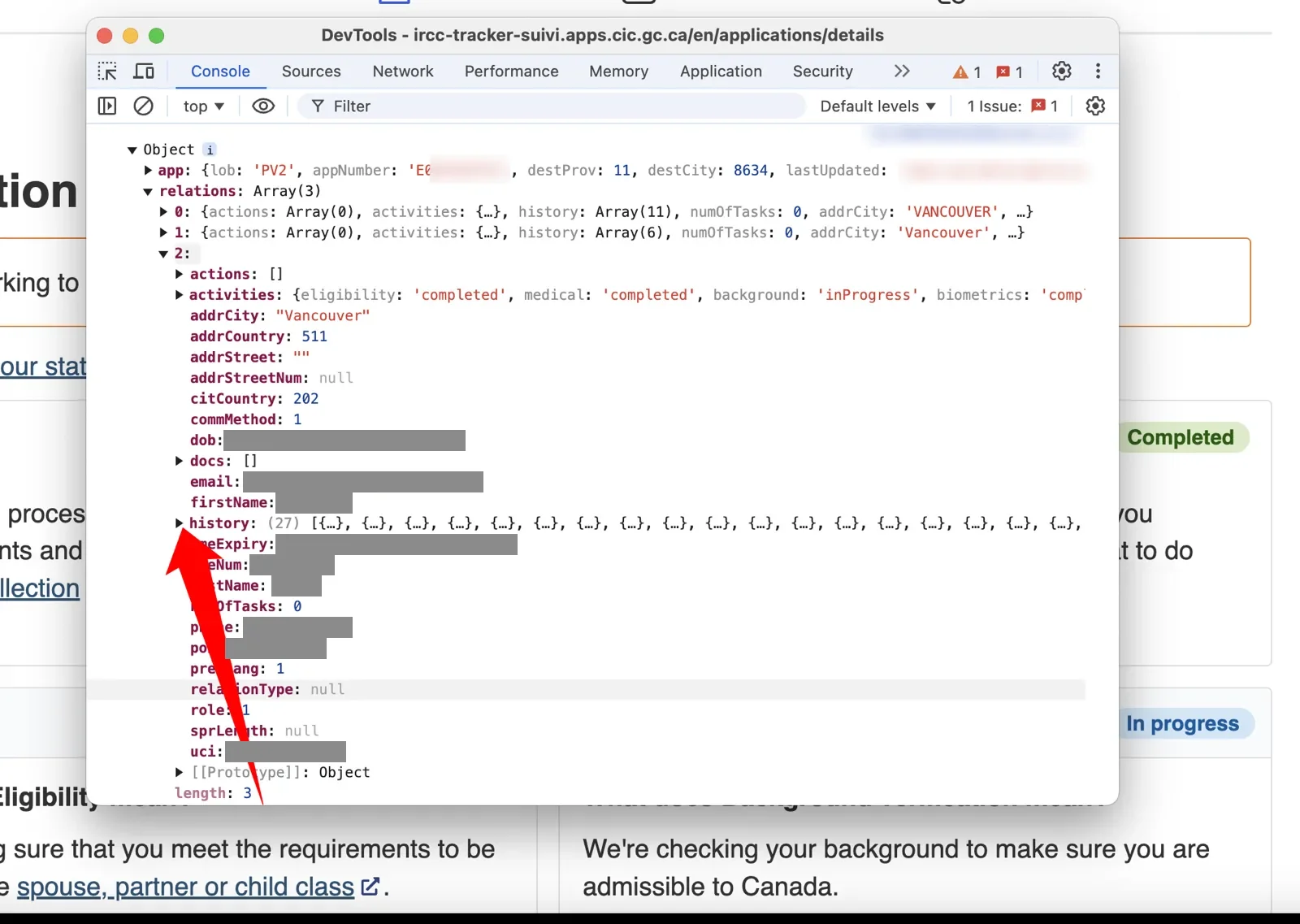Expand the [[Prototype]] entry
Image resolution: width=1300 pixels, height=924 pixels.
[x=179, y=773]
